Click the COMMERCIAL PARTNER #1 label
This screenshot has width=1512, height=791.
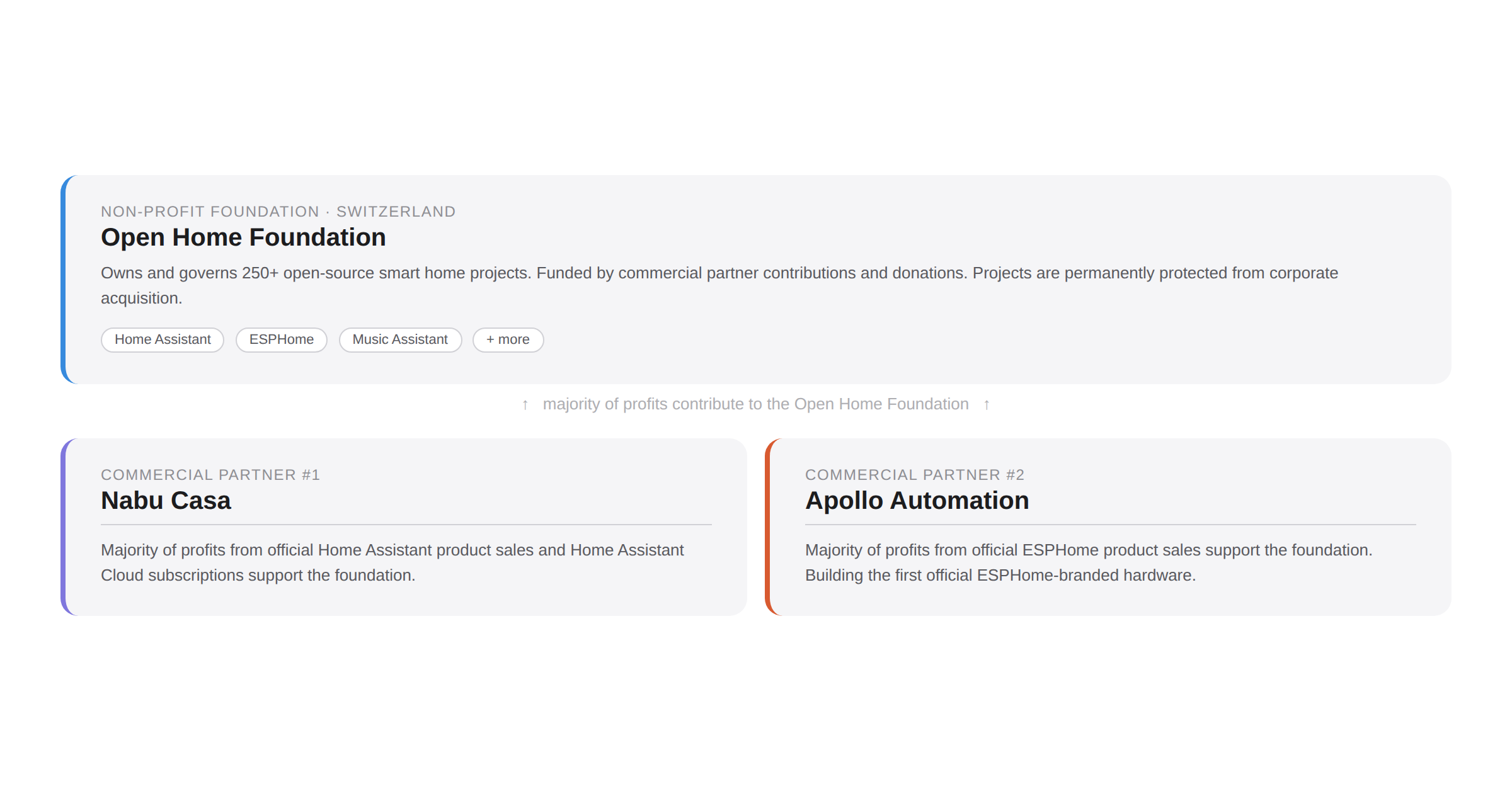tap(210, 475)
